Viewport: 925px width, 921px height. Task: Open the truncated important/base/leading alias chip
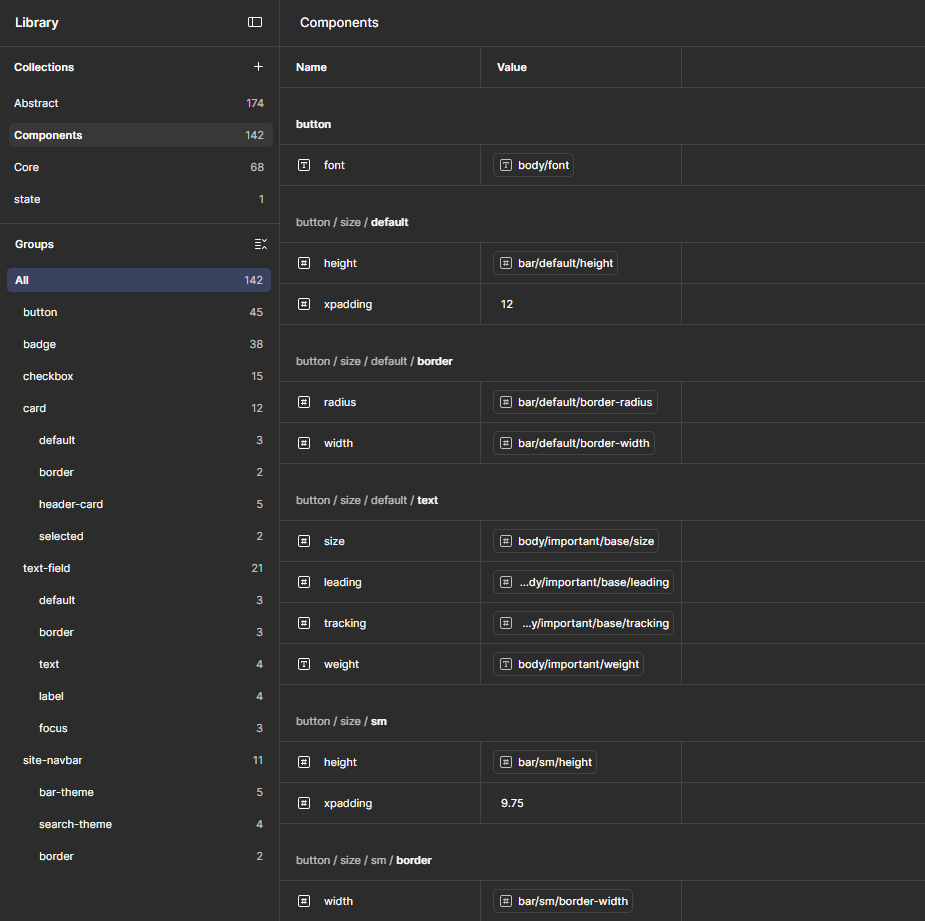pyautogui.click(x=583, y=582)
